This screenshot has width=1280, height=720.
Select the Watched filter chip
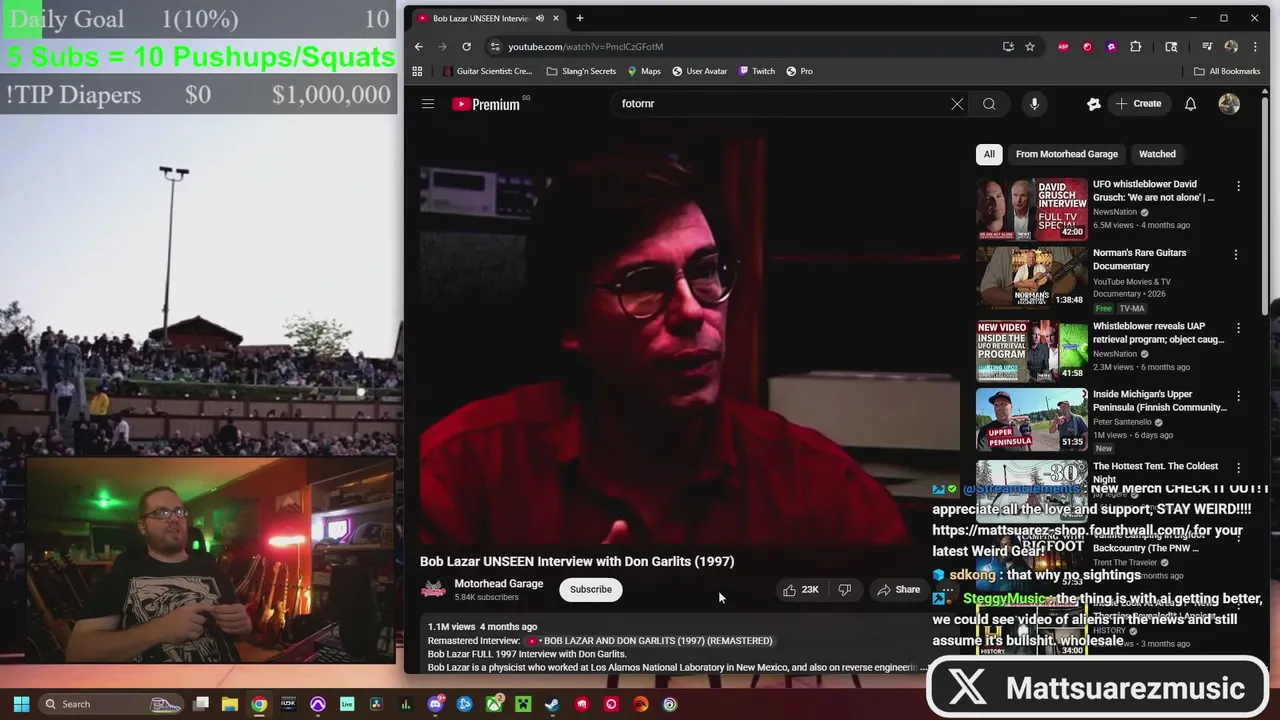[x=1157, y=154]
